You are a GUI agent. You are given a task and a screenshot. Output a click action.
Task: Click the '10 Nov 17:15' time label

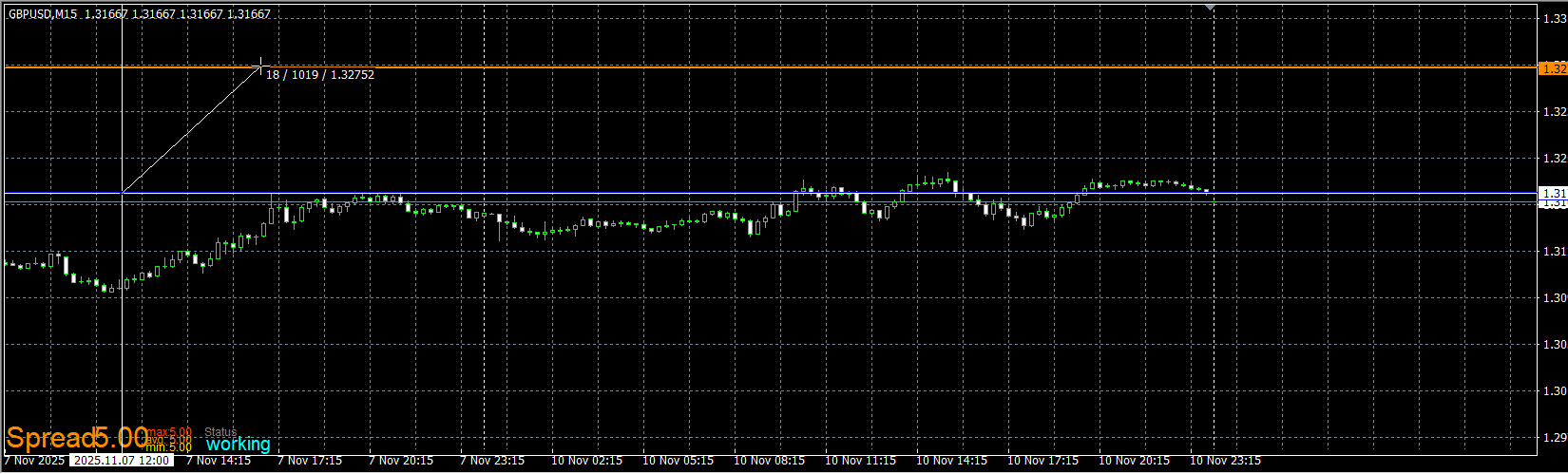pos(1043,461)
